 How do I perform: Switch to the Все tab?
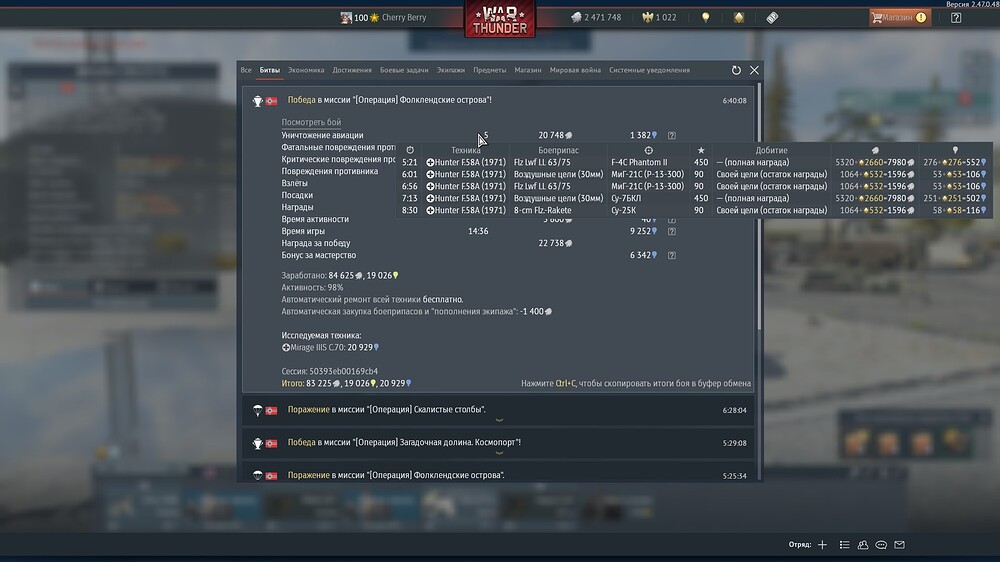coord(246,70)
